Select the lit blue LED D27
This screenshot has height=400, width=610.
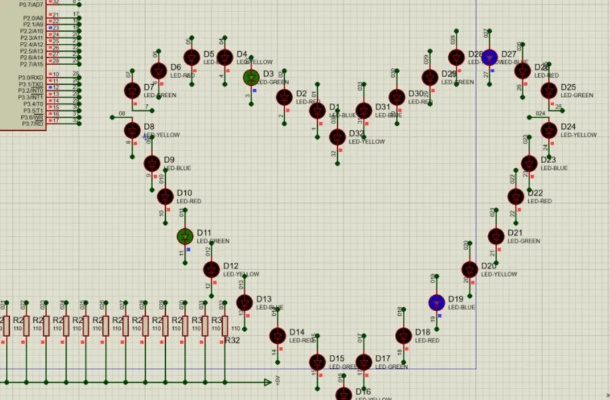tap(489, 57)
